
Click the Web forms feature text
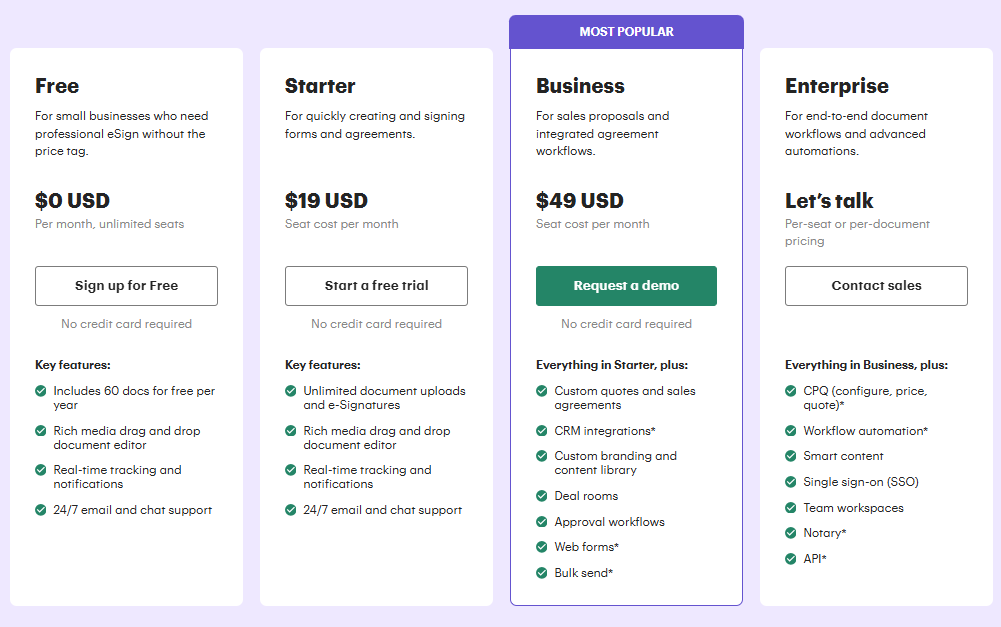pyautogui.click(x=586, y=547)
